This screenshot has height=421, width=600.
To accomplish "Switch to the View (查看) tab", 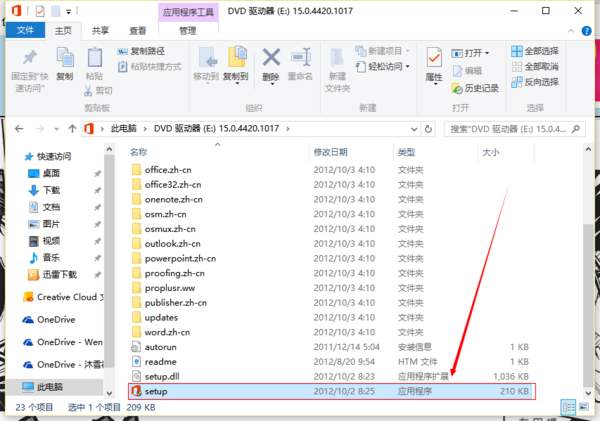I will pyautogui.click(x=138, y=30).
